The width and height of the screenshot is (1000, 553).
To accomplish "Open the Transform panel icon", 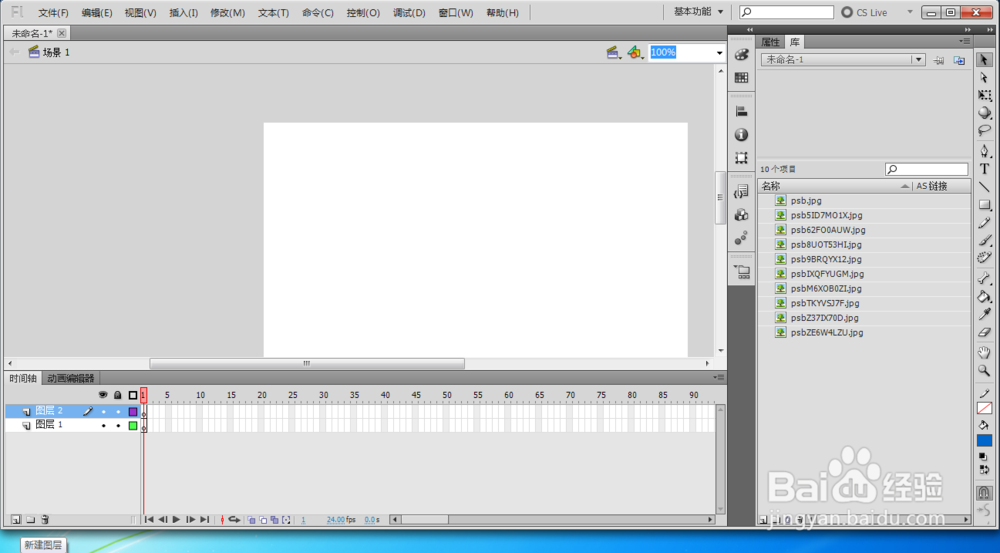I will pos(741,158).
